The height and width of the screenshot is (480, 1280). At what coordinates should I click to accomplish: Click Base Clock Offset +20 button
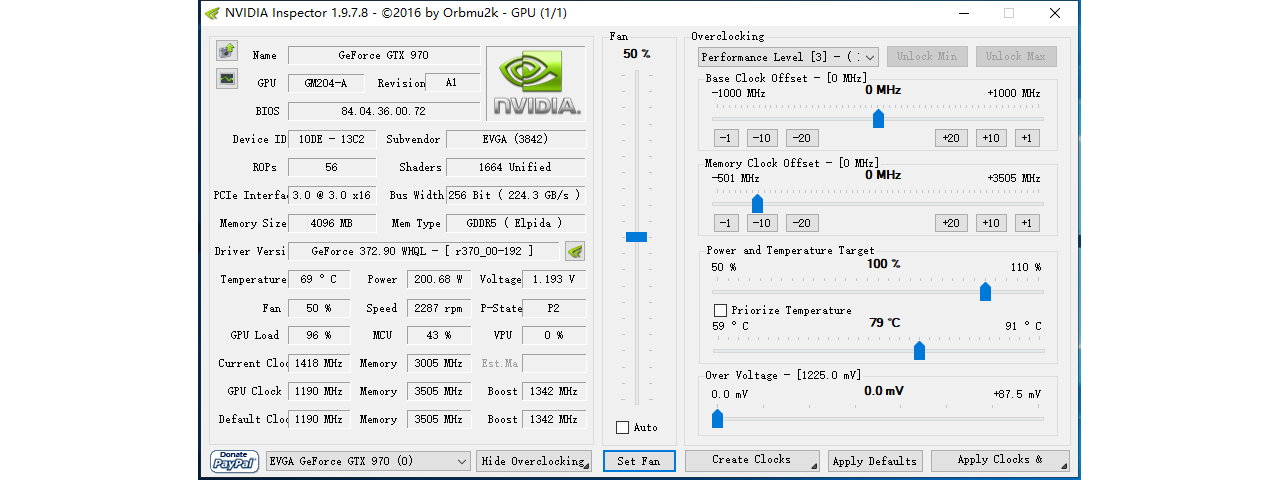[951, 138]
